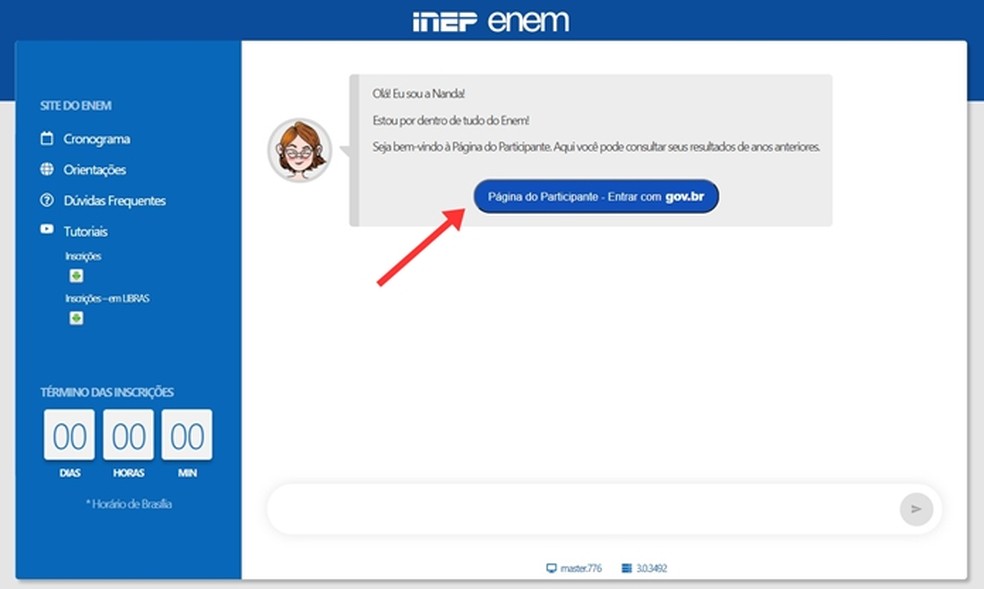This screenshot has height=589, width=984.
Task: Click the master.776 version label
Action: [x=581, y=568]
